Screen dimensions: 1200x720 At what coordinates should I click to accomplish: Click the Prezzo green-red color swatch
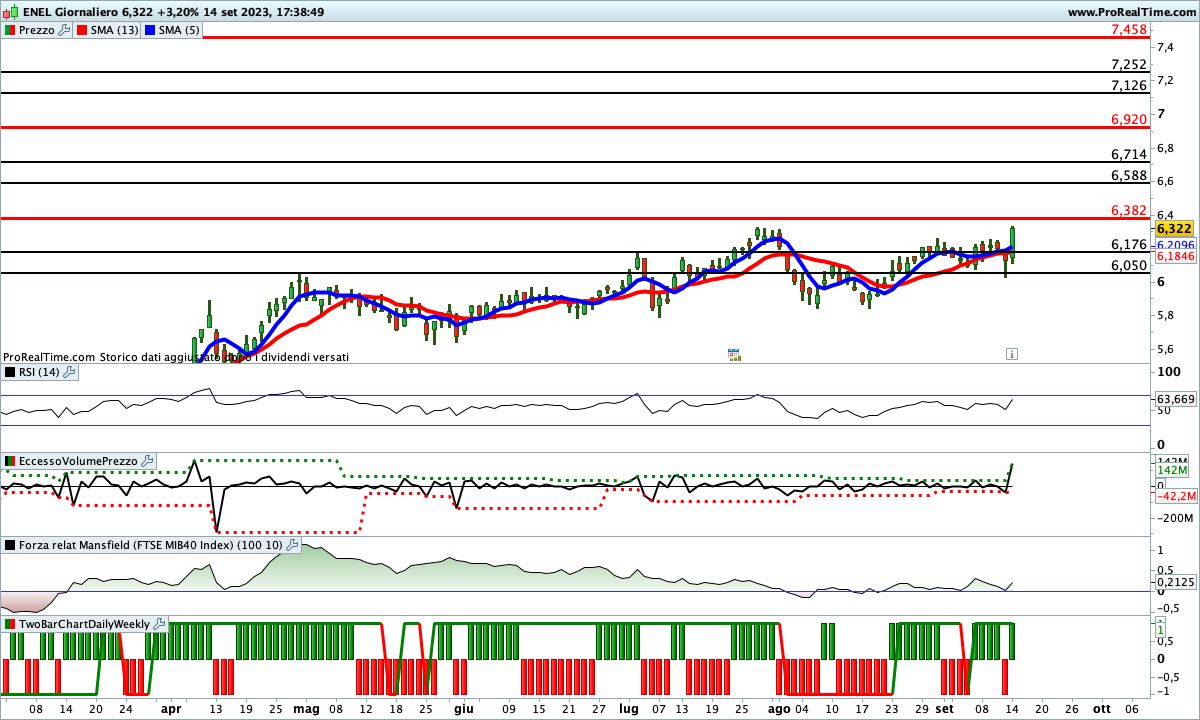[10, 30]
